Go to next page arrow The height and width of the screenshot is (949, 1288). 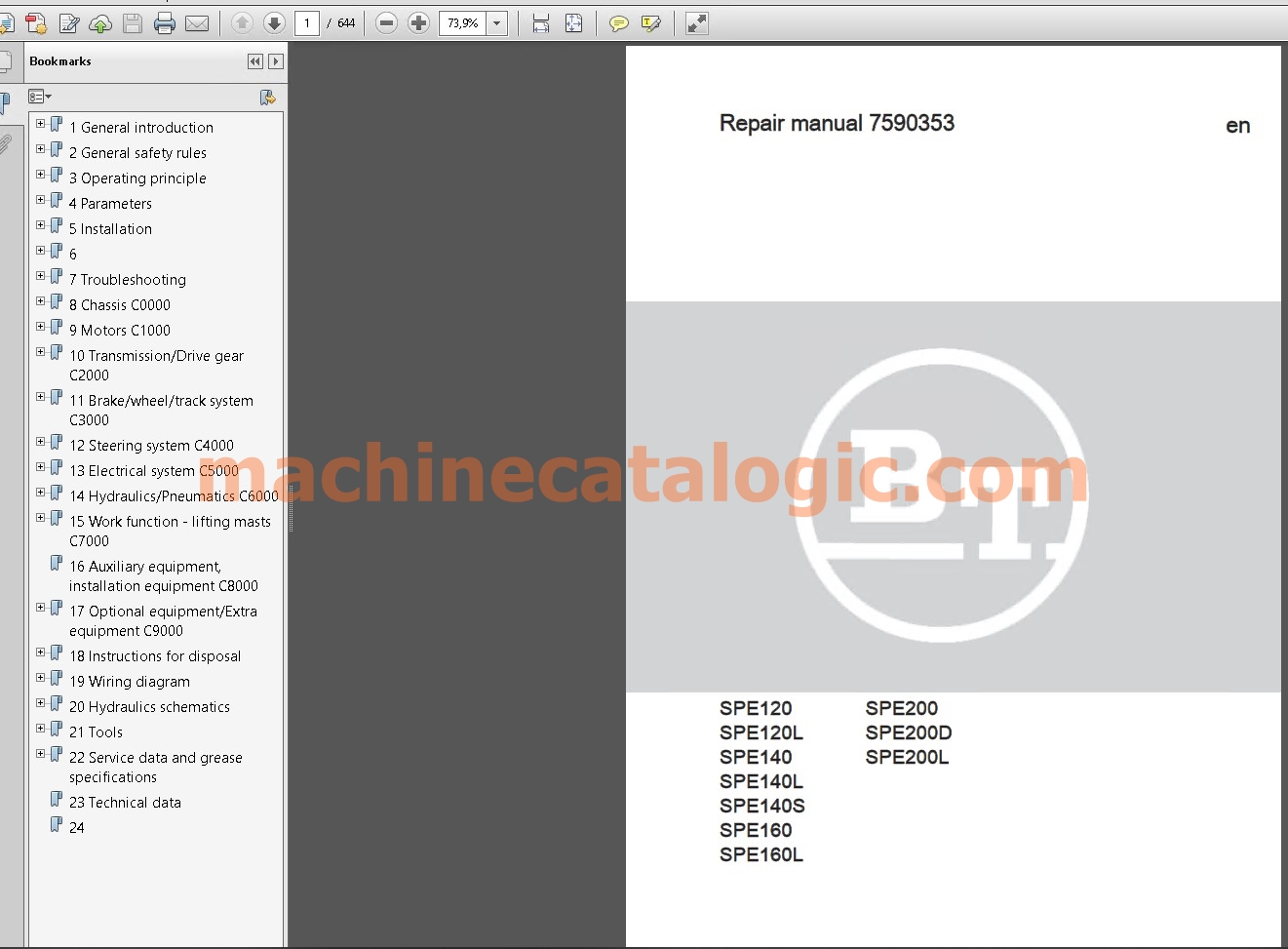pyautogui.click(x=275, y=23)
